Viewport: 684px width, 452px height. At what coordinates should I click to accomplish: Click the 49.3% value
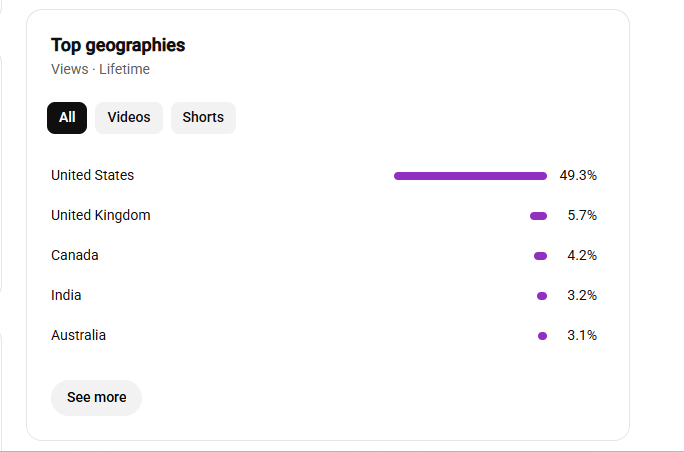click(578, 175)
